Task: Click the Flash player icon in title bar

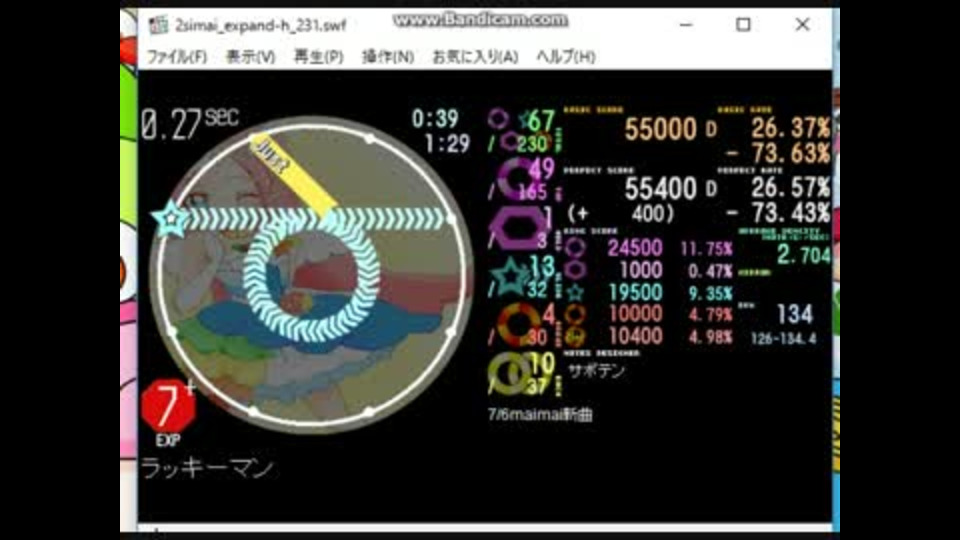Action: (158, 25)
